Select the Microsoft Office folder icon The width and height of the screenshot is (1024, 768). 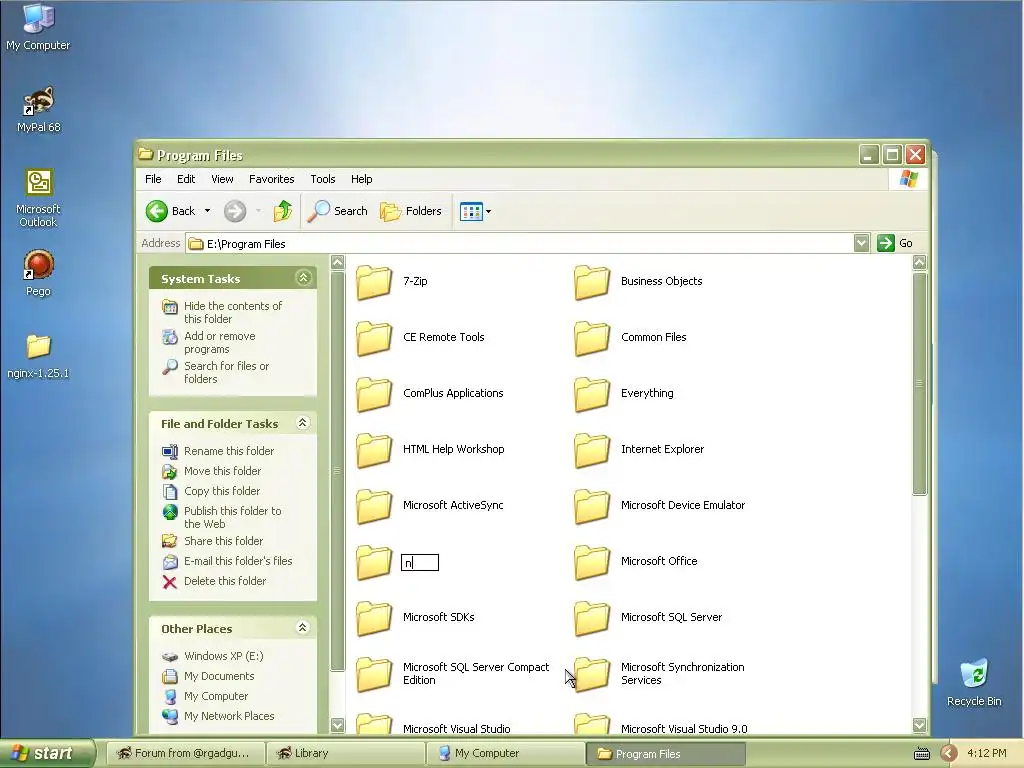click(592, 562)
